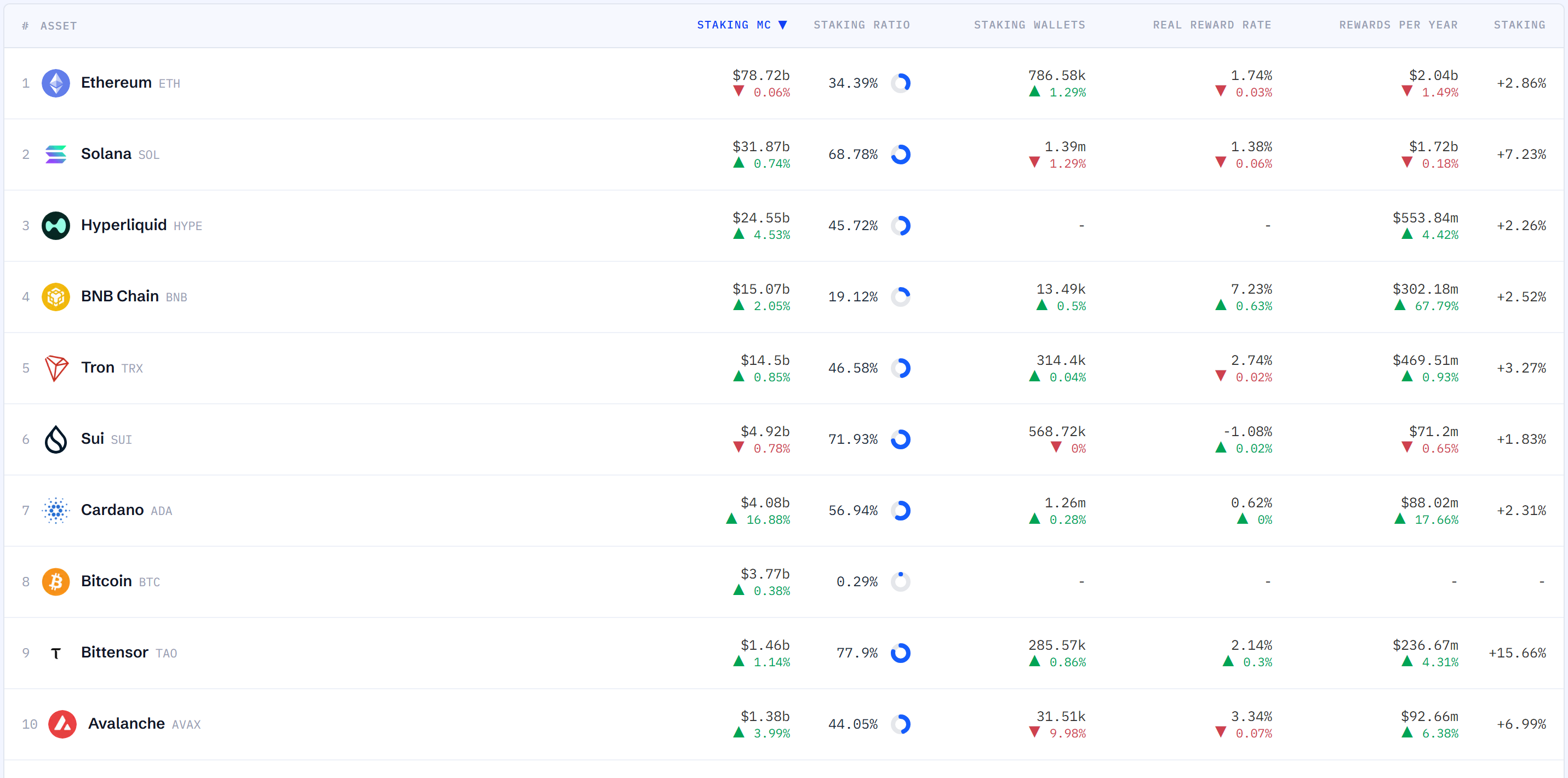Screen dimensions: 1568x778
Task: Click the Bittensor logo icon
Action: pos(55,653)
